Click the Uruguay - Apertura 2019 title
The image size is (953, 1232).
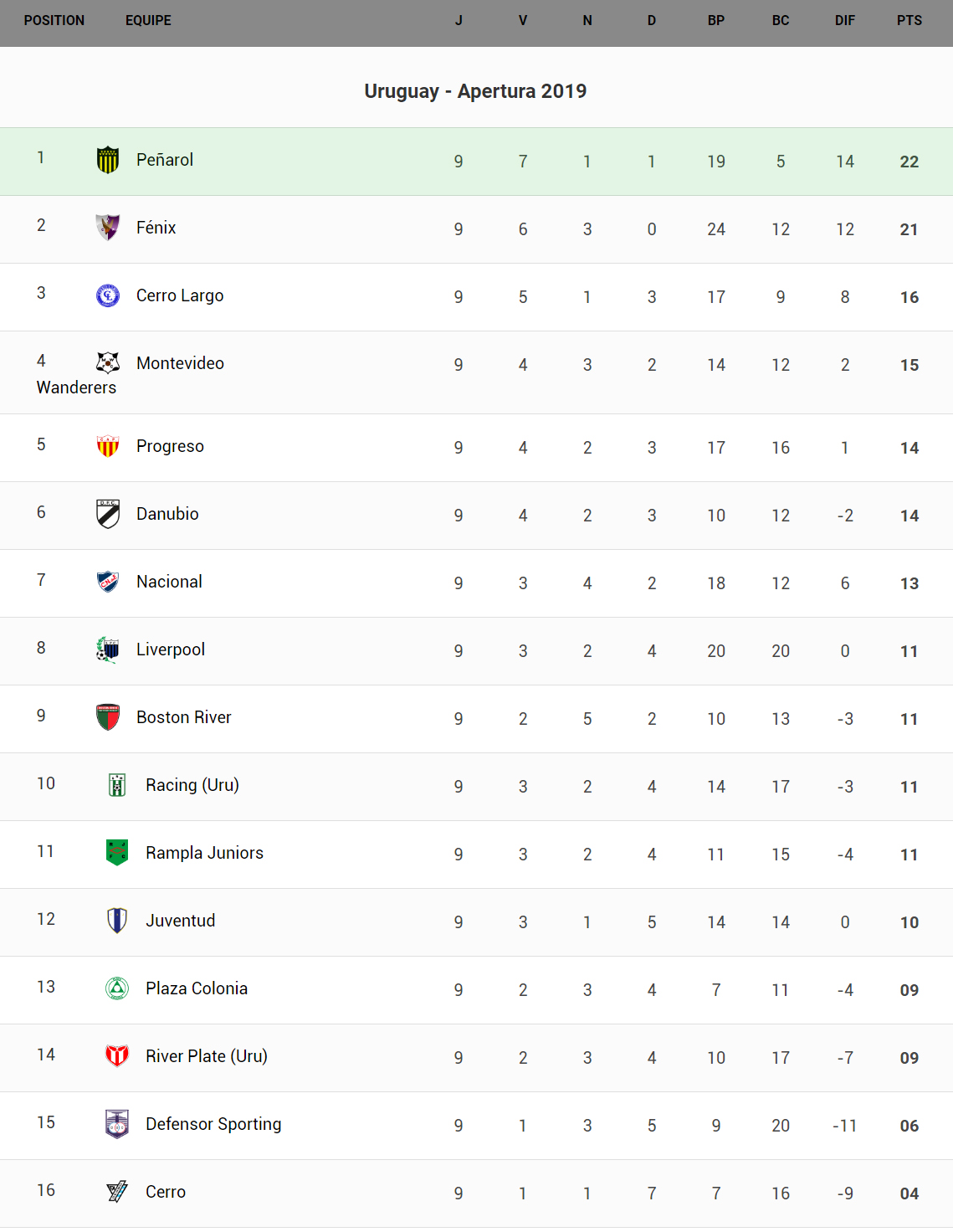click(x=475, y=91)
